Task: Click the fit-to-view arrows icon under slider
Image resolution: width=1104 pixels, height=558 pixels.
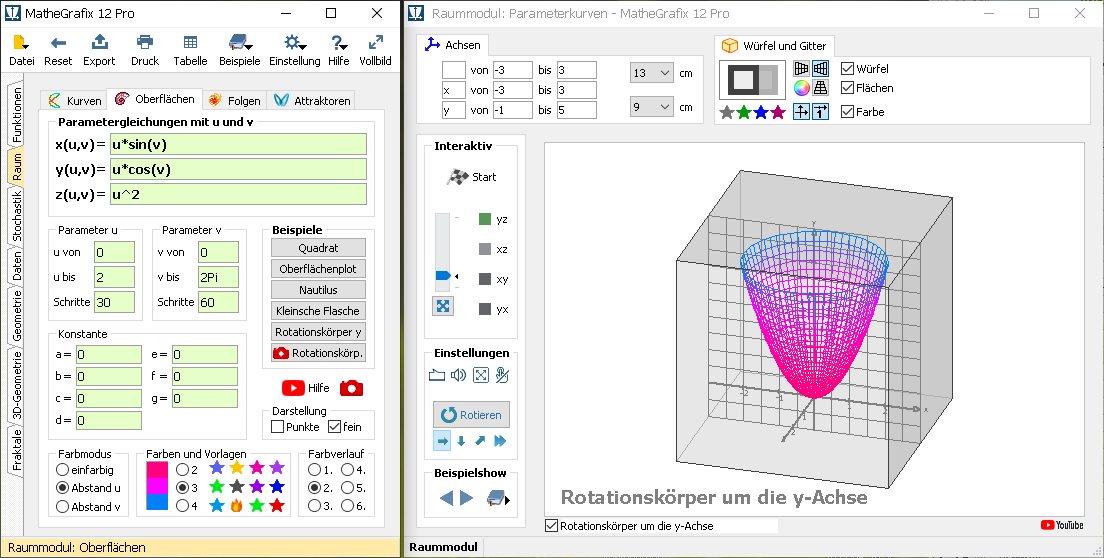Action: pyautogui.click(x=443, y=306)
